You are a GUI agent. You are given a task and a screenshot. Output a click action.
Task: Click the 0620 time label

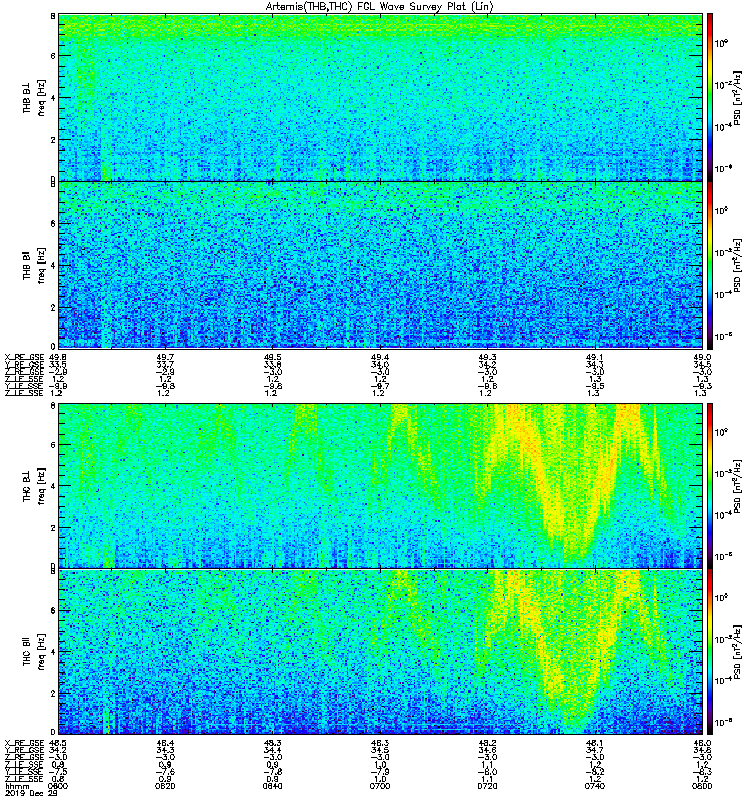point(165,786)
